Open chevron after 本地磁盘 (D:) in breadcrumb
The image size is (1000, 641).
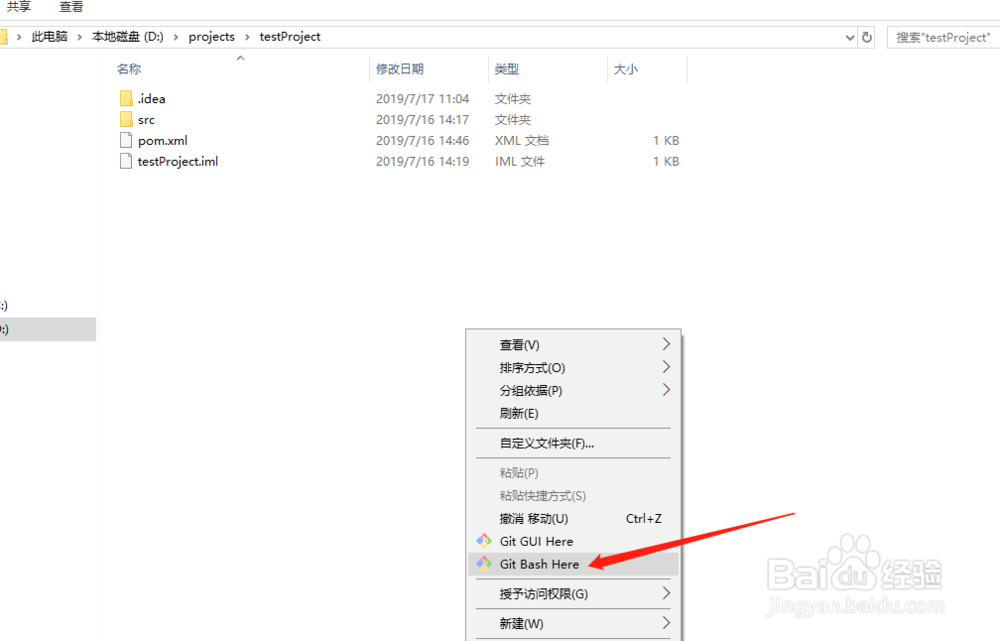point(176,37)
